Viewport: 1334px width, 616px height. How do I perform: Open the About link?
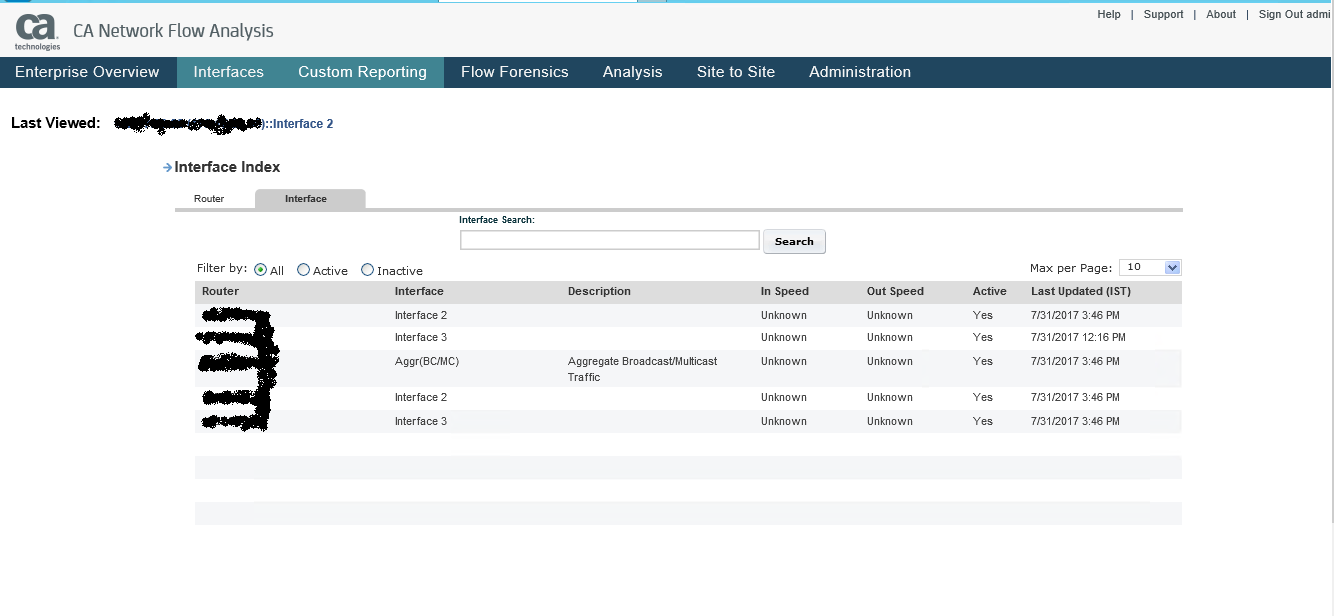[1221, 14]
